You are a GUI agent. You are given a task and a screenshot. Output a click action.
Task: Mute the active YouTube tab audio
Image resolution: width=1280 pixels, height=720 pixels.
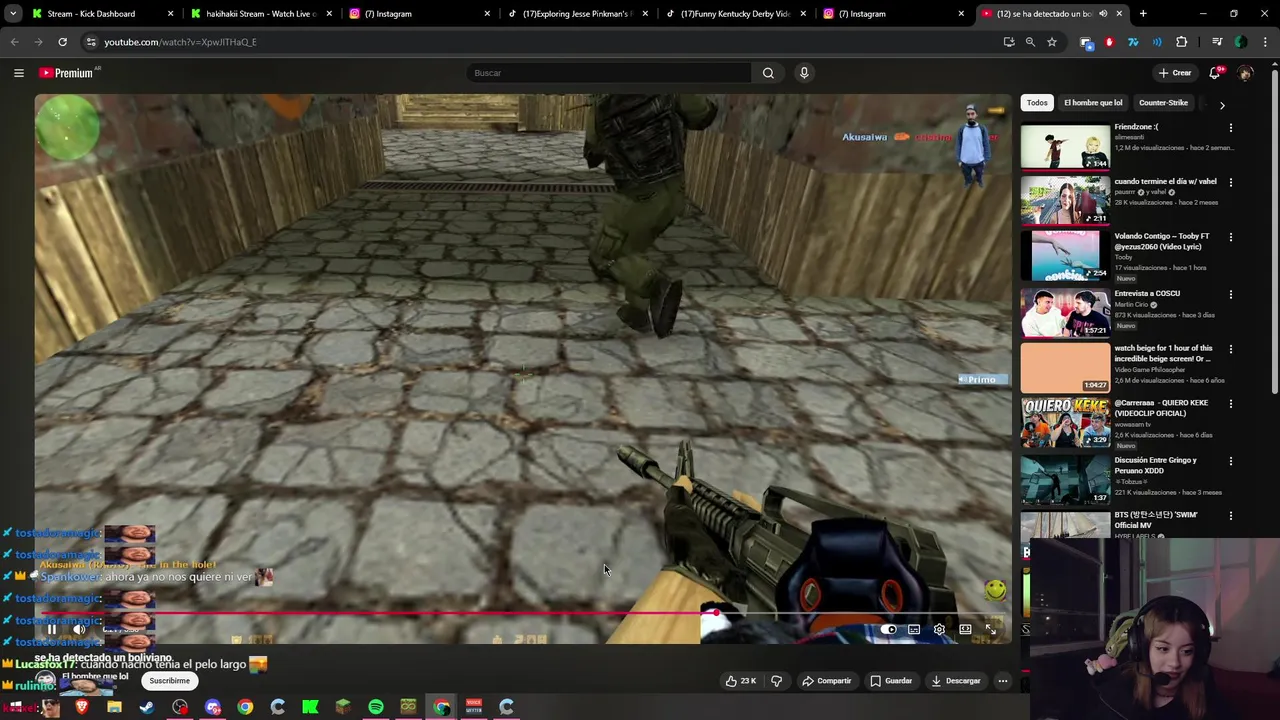(x=1103, y=14)
